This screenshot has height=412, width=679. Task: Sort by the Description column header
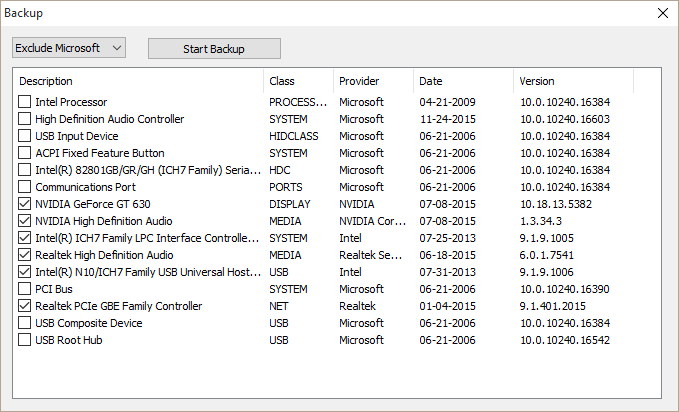(138, 81)
